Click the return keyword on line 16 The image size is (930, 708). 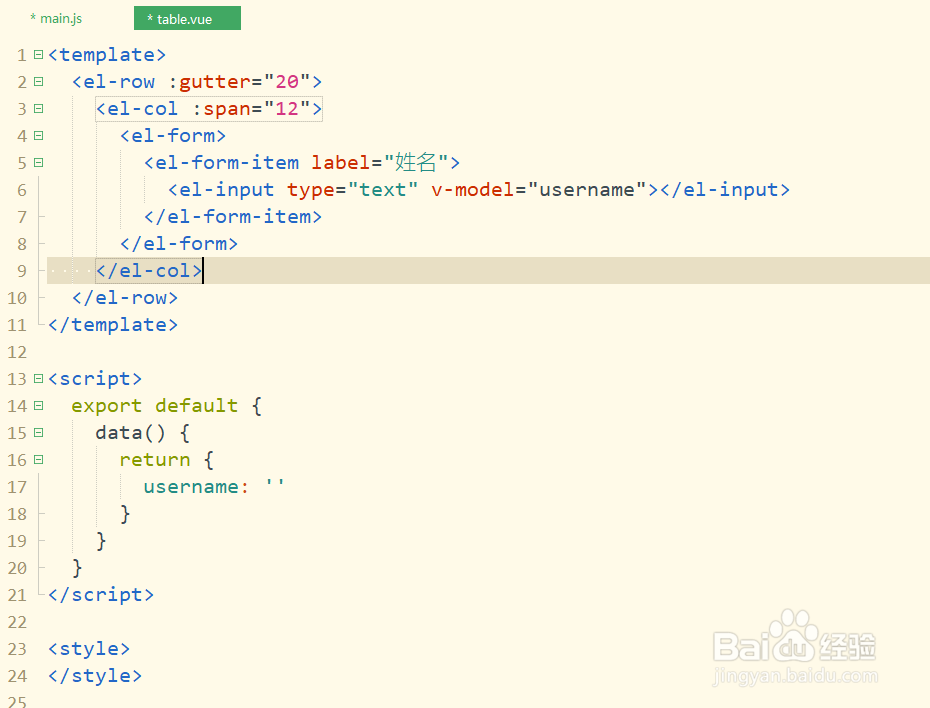pos(155,460)
